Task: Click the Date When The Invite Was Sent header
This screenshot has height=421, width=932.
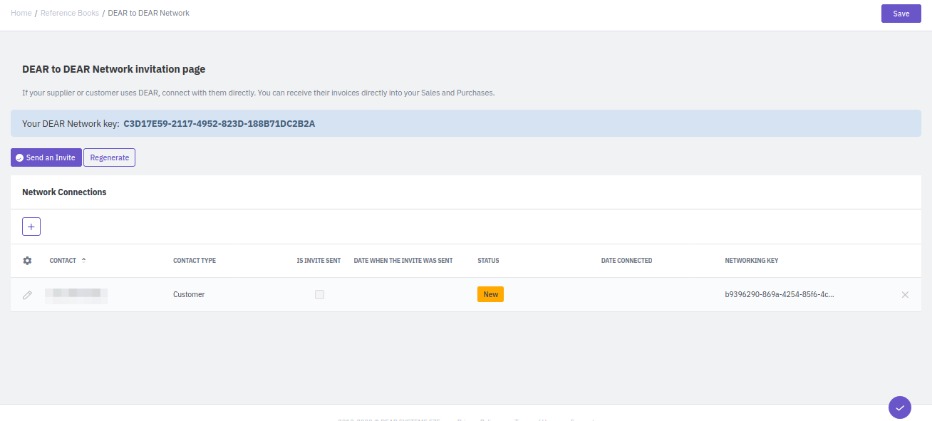Action: coord(403,261)
